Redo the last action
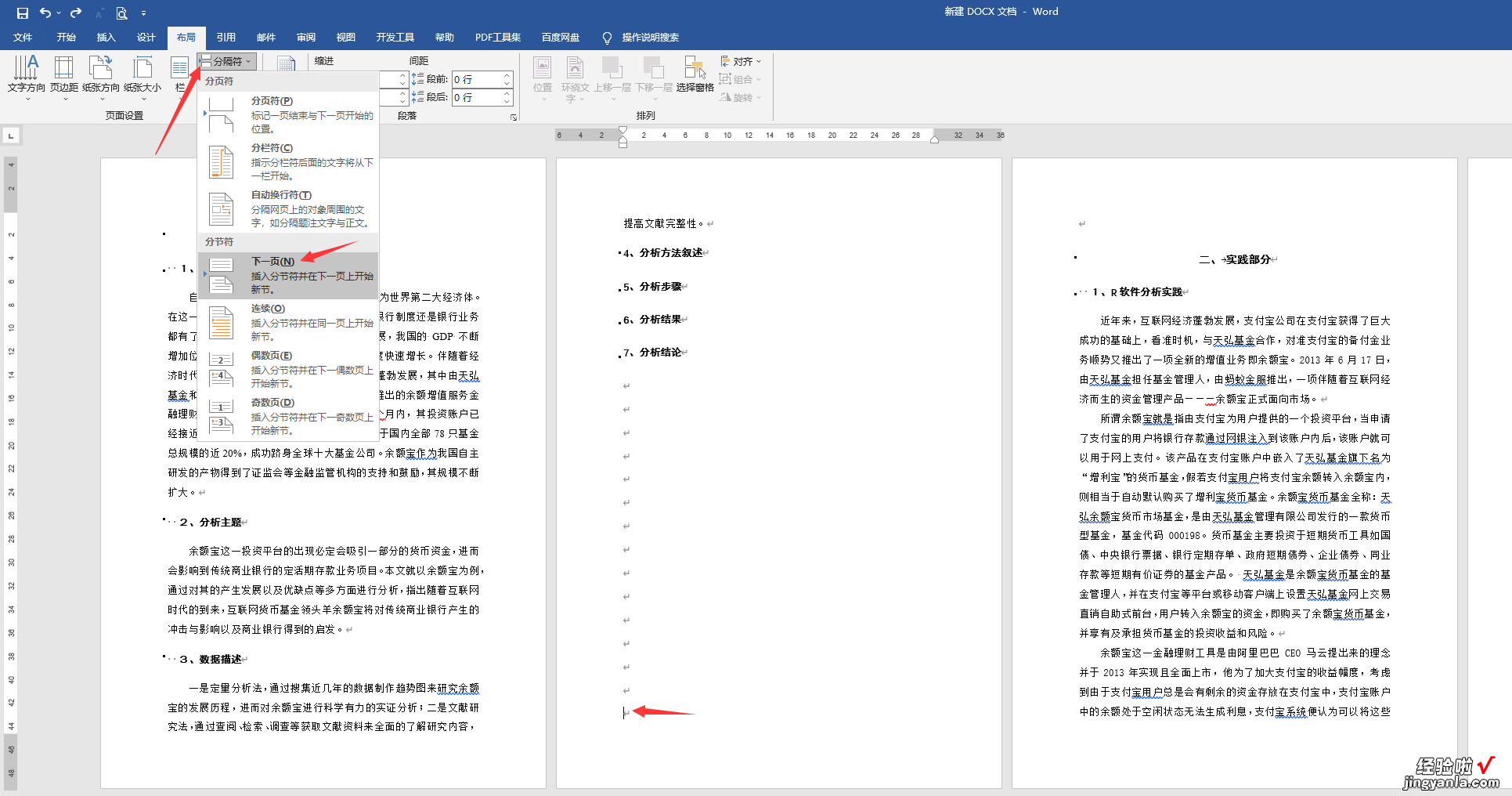Screen dimensions: 1512x796 pyautogui.click(x=76, y=13)
